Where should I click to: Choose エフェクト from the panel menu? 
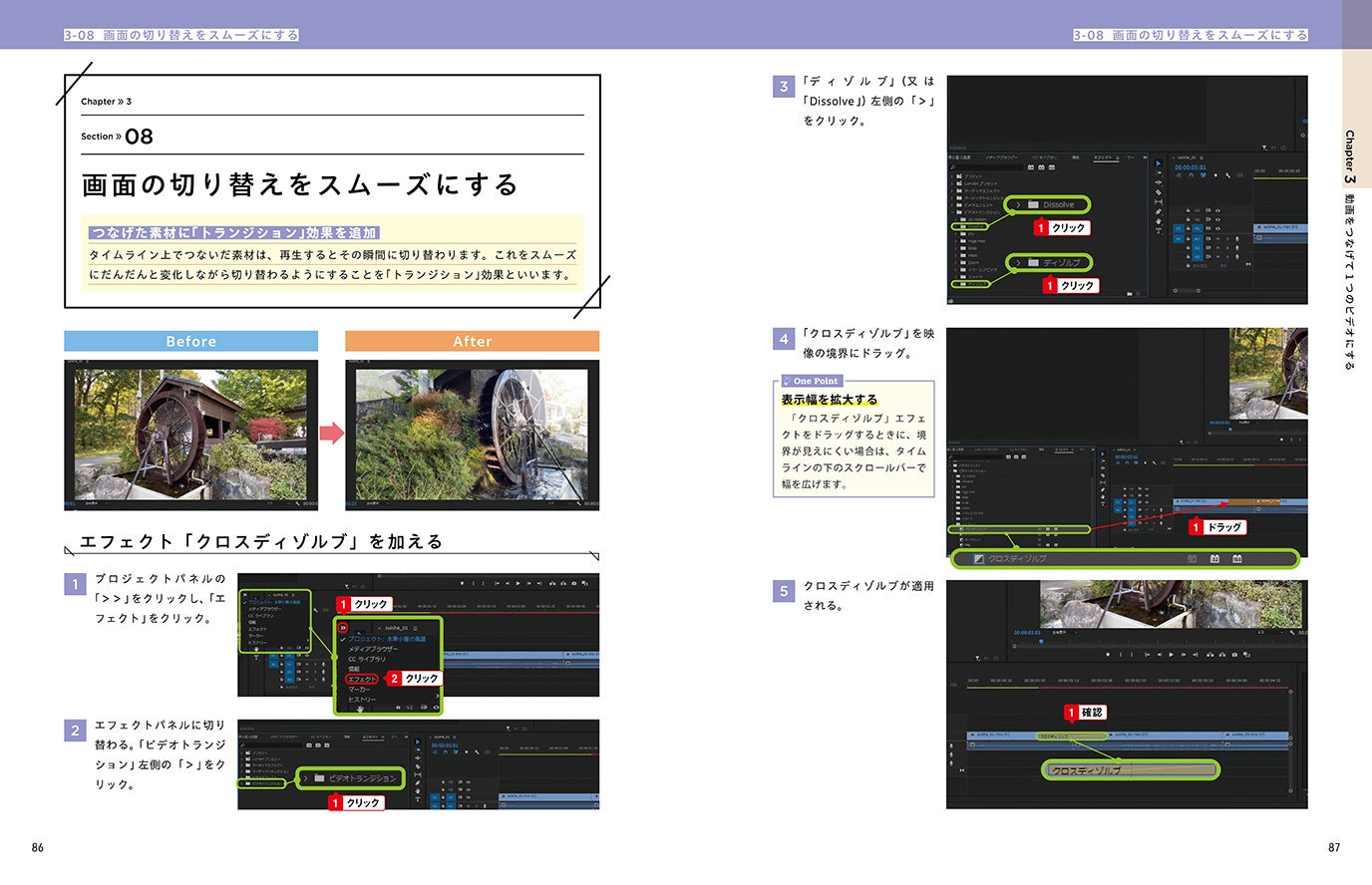[x=363, y=679]
